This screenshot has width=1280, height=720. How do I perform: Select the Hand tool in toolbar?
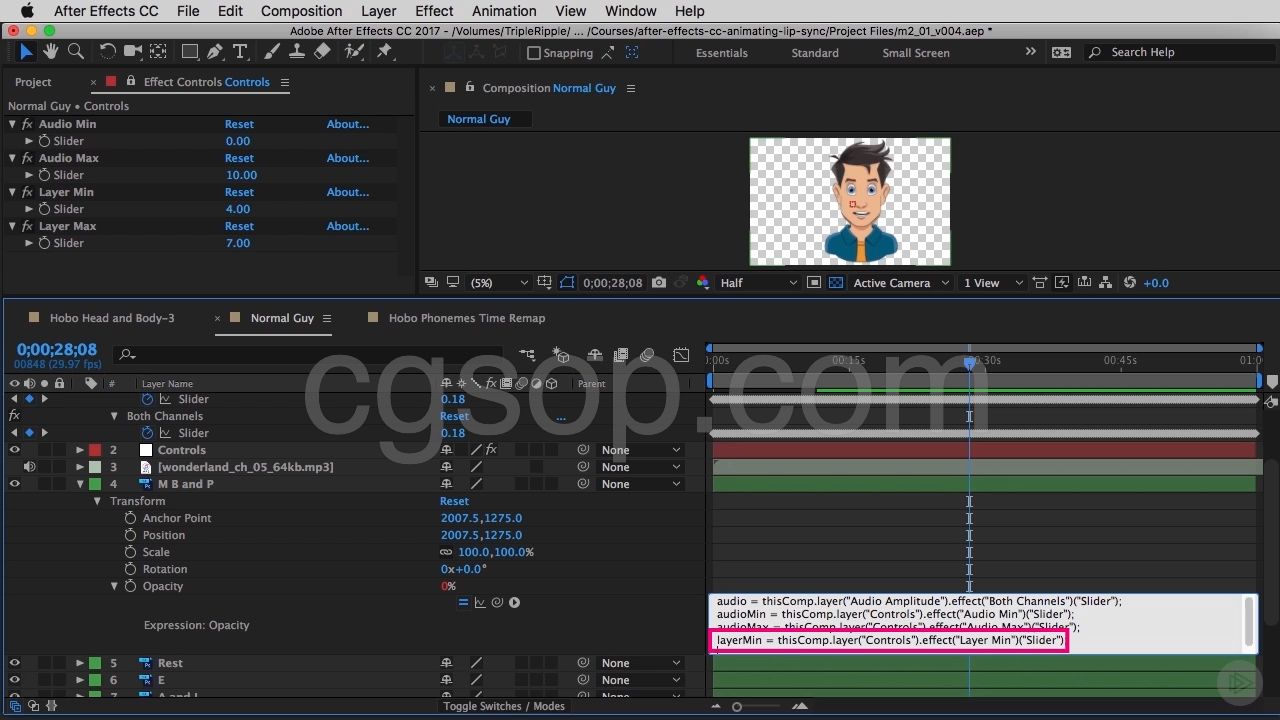(50, 52)
